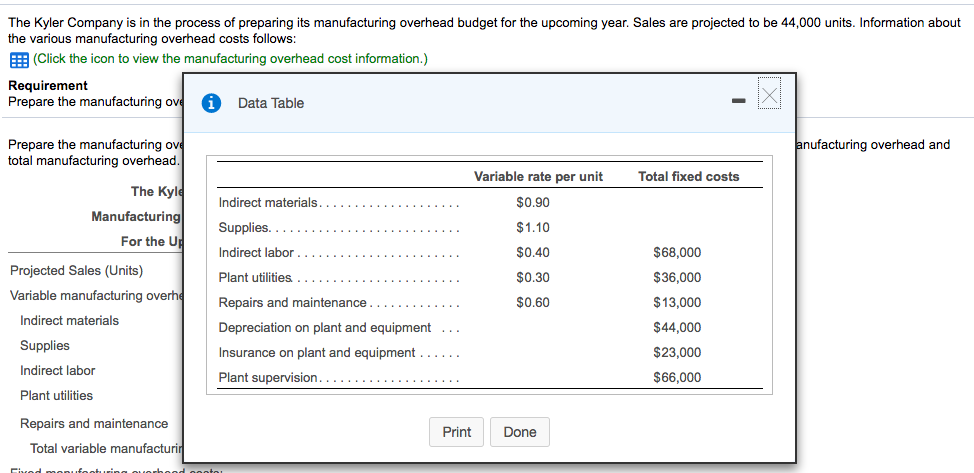Click the Print button
This screenshot has width=974, height=473.
click(x=457, y=432)
